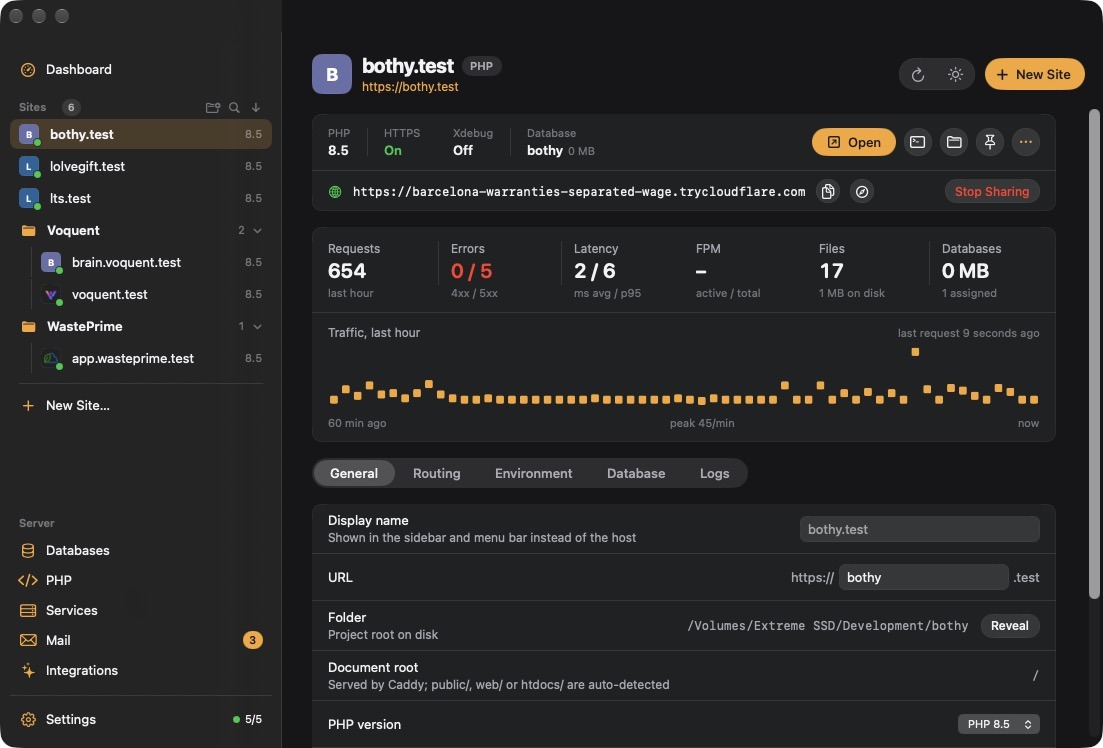The height and width of the screenshot is (748, 1103).
Task: Switch to the Database tab
Action: pyautogui.click(x=636, y=474)
